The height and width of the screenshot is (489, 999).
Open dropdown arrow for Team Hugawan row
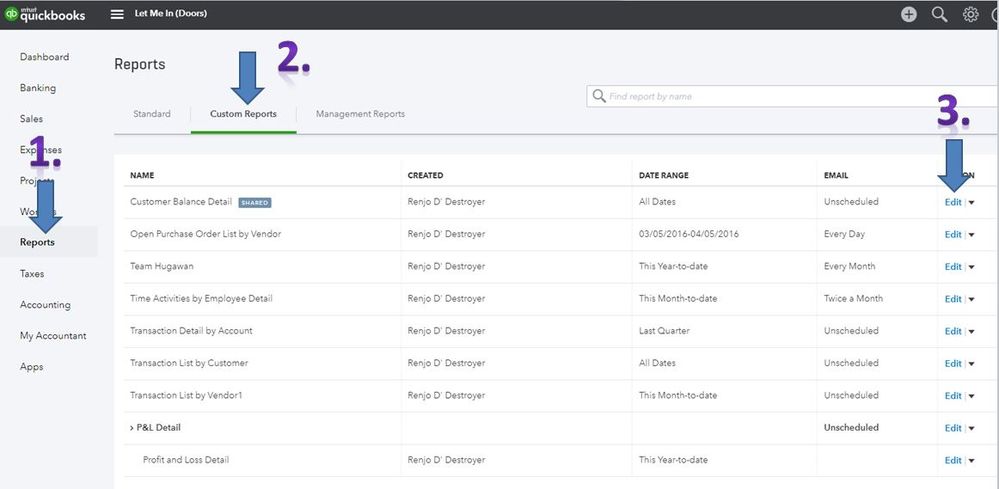pyautogui.click(x=971, y=267)
